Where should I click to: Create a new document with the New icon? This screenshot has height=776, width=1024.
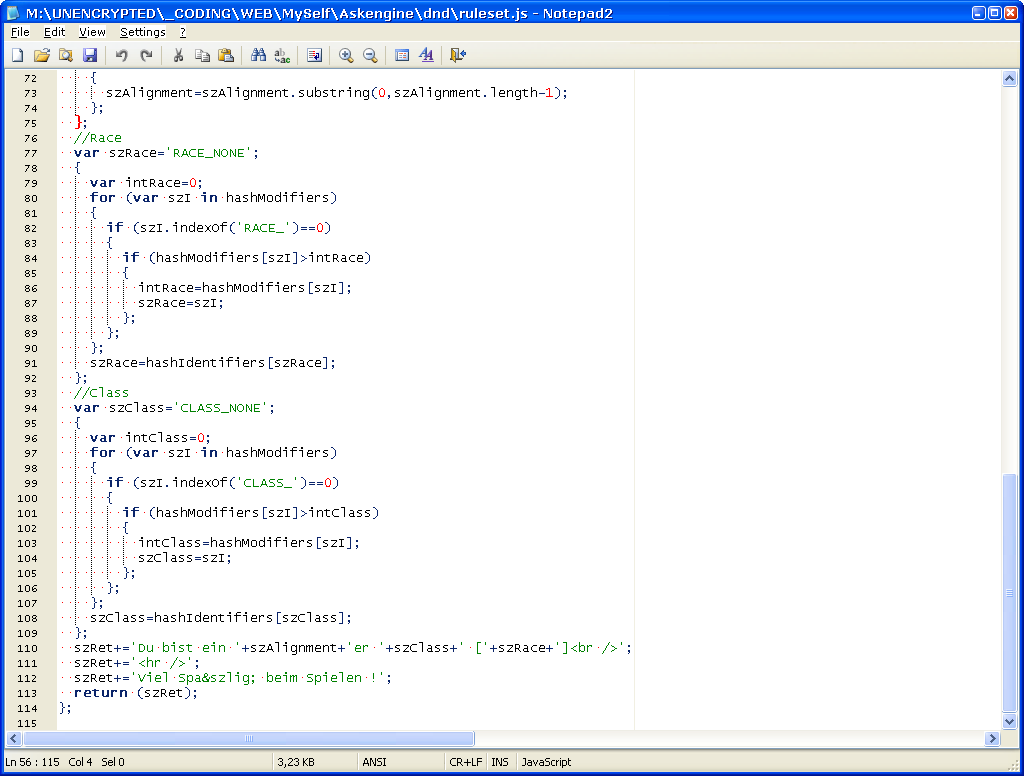pyautogui.click(x=18, y=56)
